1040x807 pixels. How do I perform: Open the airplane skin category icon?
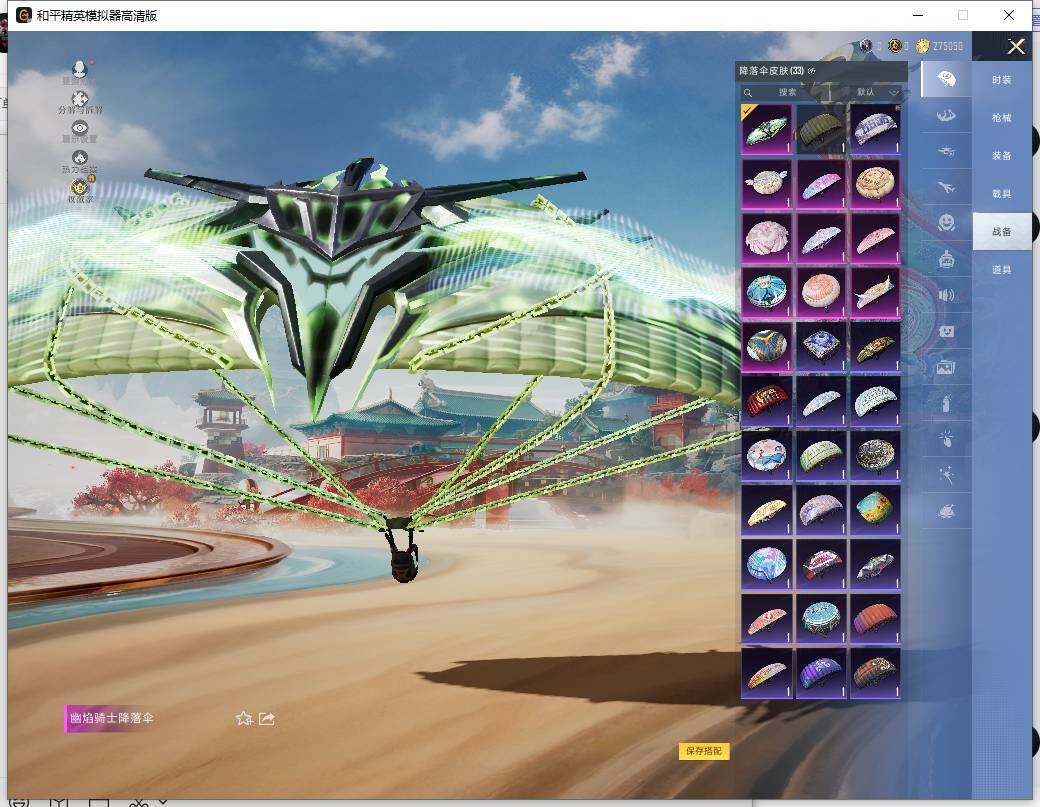(946, 188)
